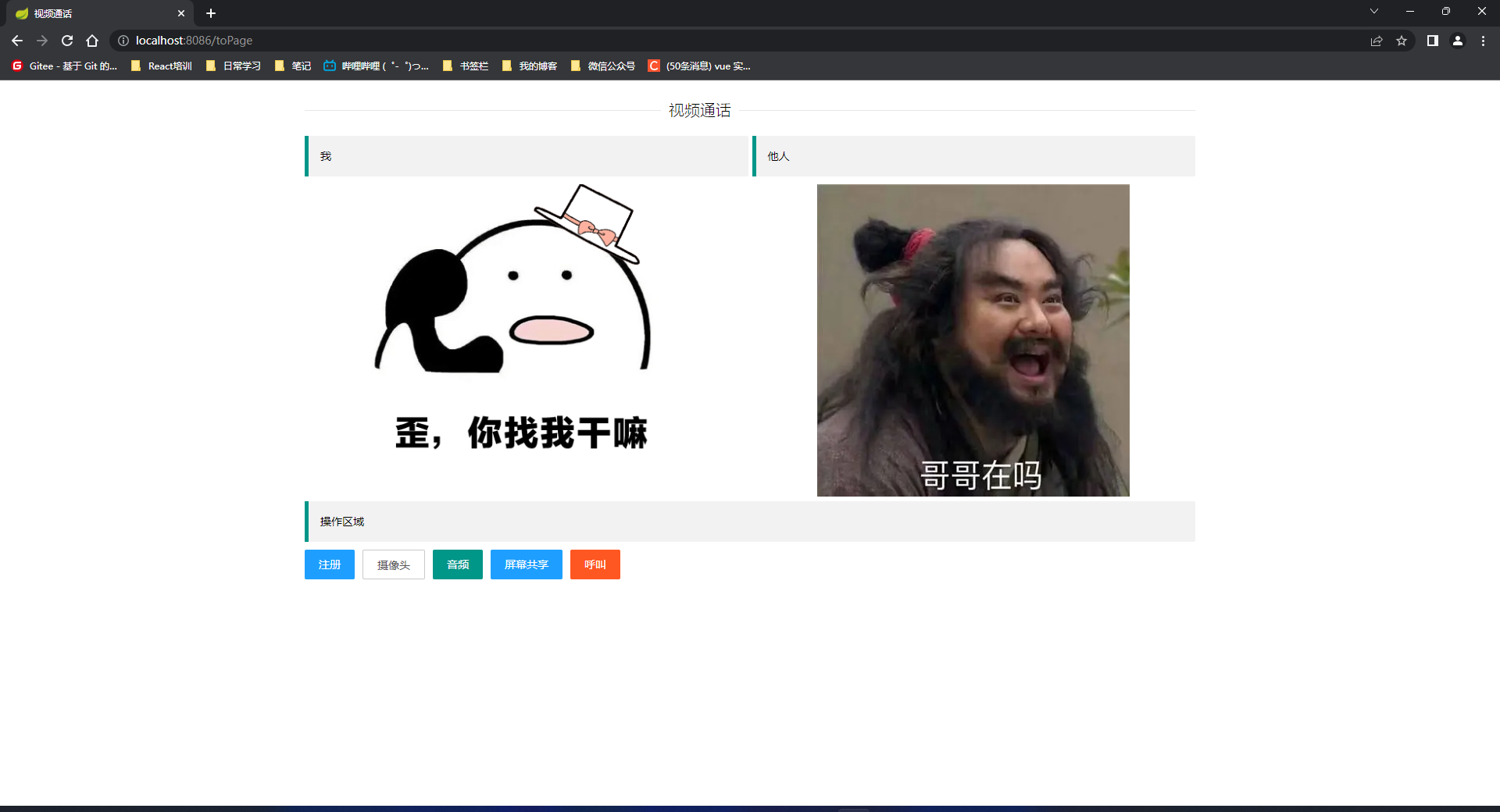The width and height of the screenshot is (1500, 812).
Task: Click the 摄像头 button
Action: click(x=394, y=564)
